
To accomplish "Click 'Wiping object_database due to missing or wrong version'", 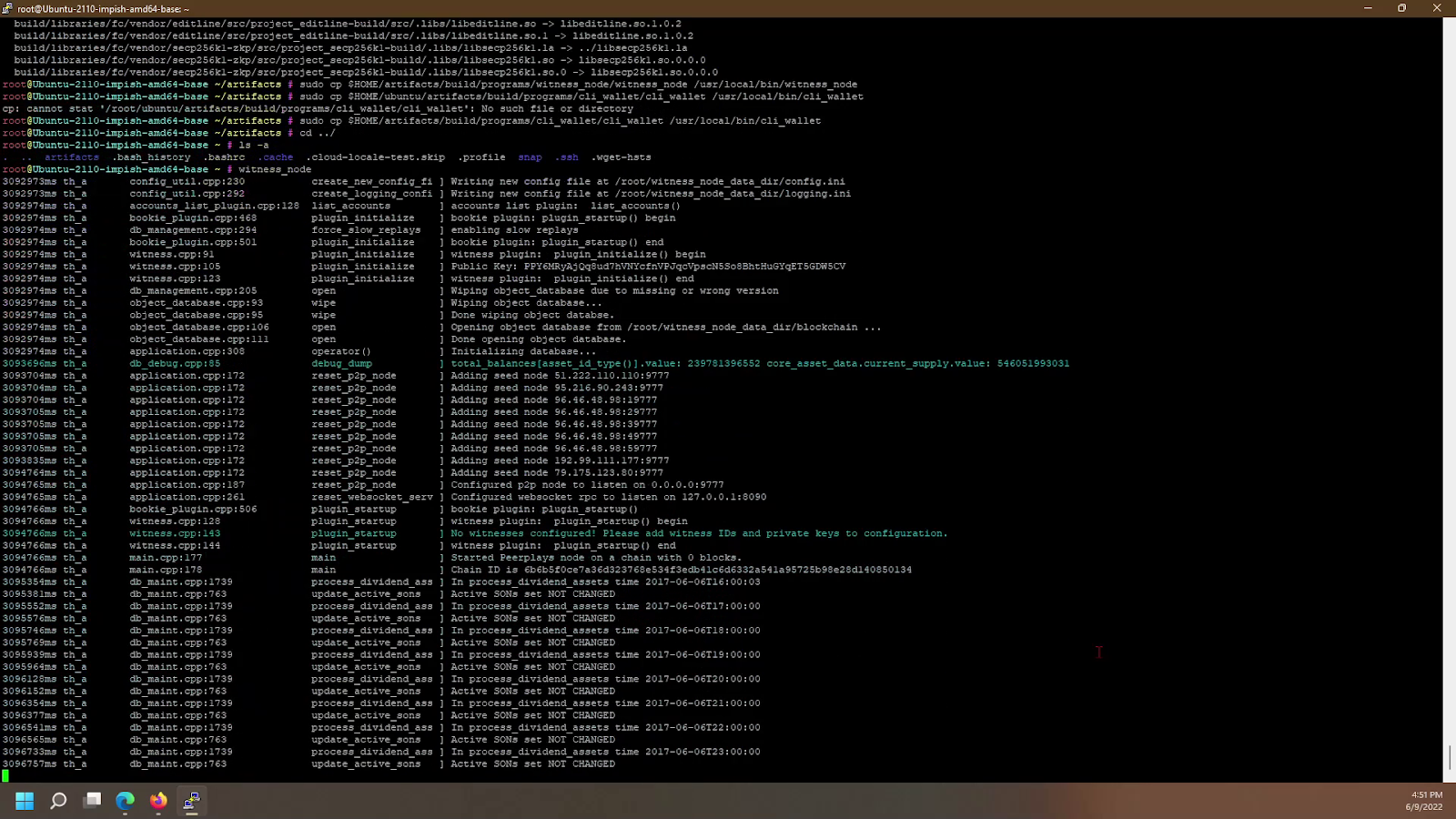I will pyautogui.click(x=615, y=290).
